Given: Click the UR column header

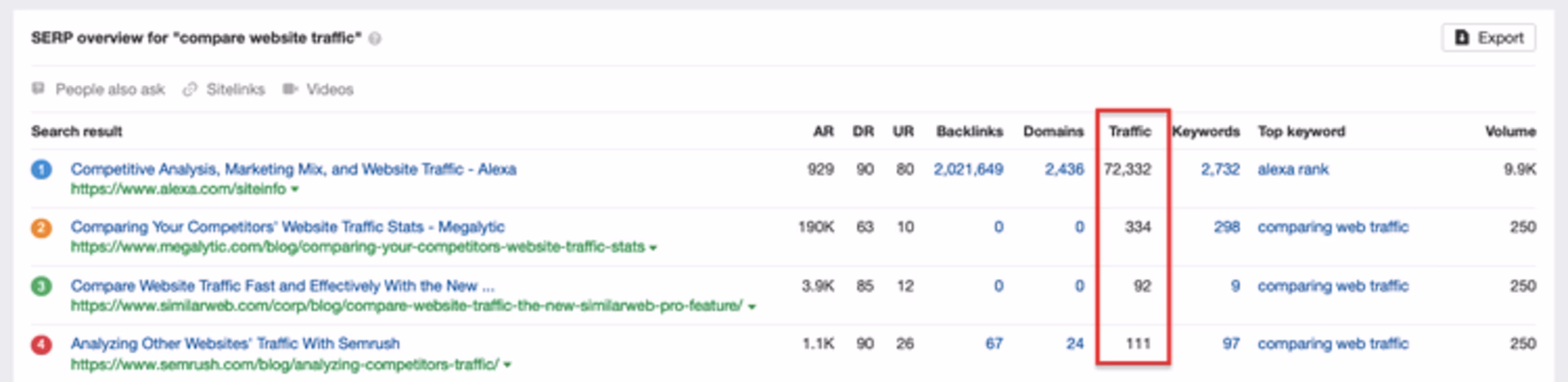Looking at the screenshot, I should pos(903,131).
